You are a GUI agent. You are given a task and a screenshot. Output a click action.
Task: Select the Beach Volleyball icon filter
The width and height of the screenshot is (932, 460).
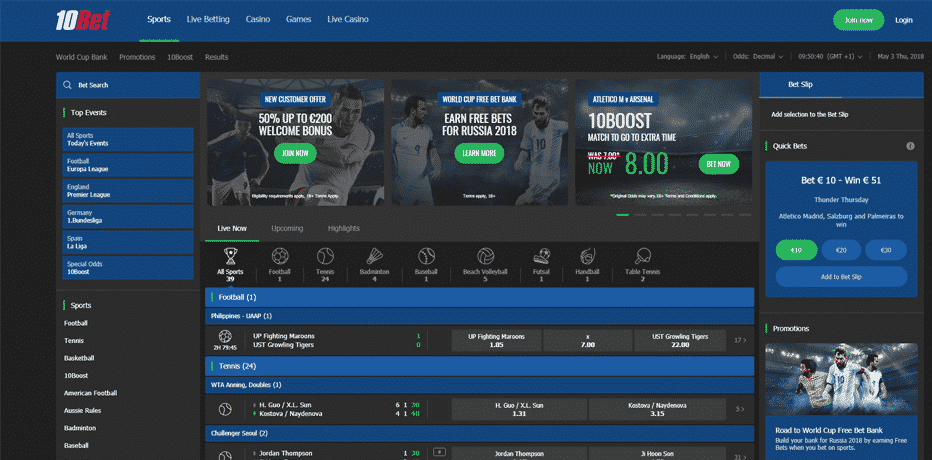(x=485, y=256)
